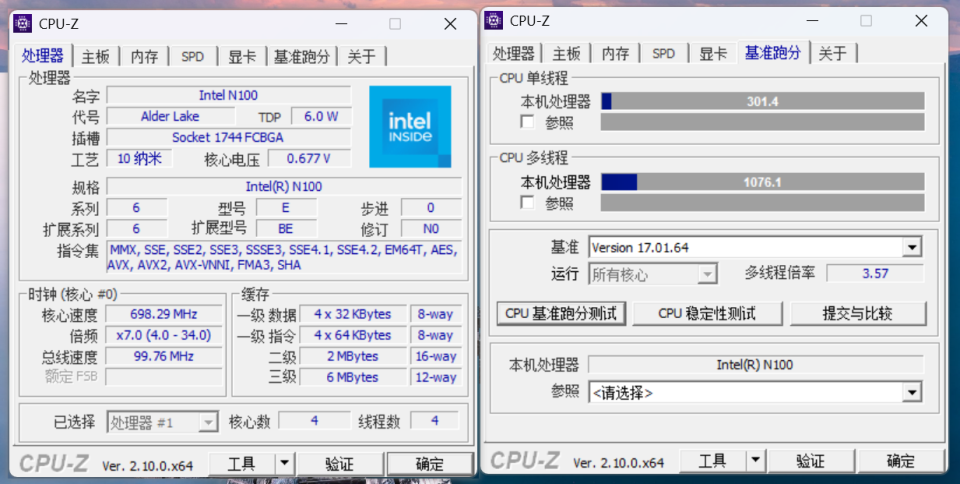The image size is (960, 484).
Task: Click 本机处理器 Intel(R) N100 field in benchmark
Action: (x=755, y=365)
